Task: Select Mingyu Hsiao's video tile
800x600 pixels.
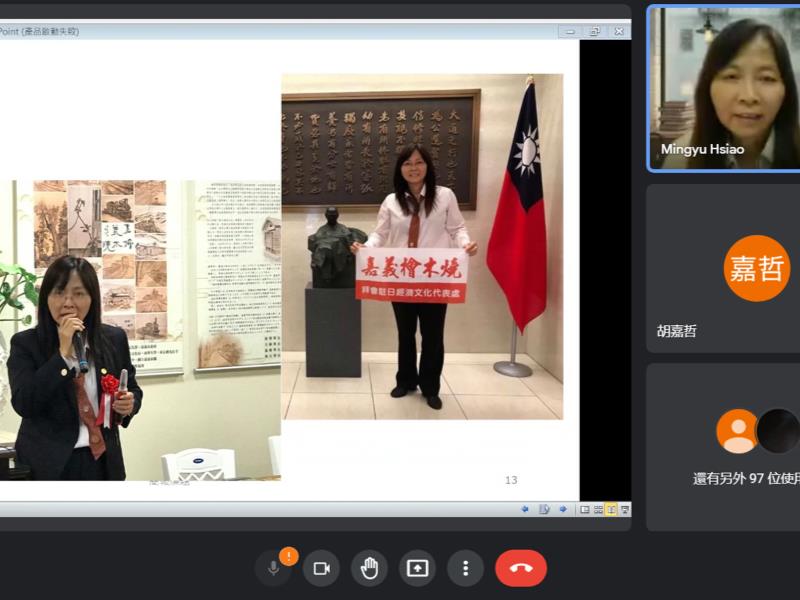Action: click(723, 88)
